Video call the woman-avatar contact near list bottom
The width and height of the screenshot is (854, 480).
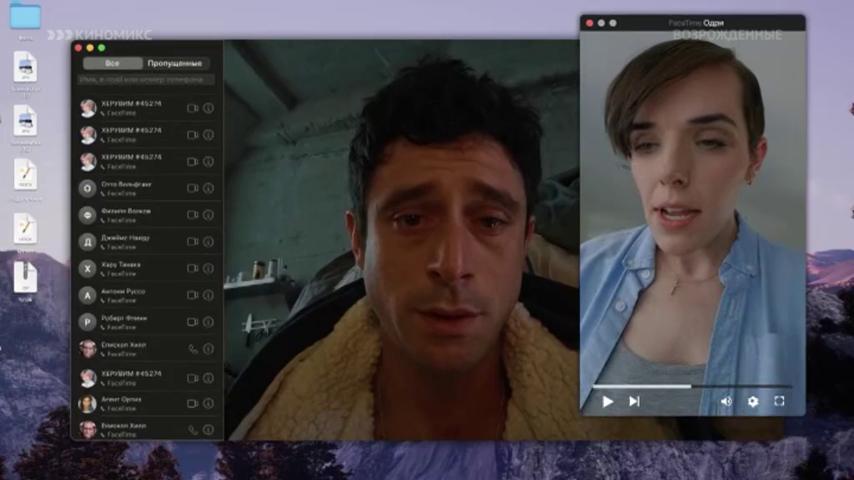coord(192,404)
